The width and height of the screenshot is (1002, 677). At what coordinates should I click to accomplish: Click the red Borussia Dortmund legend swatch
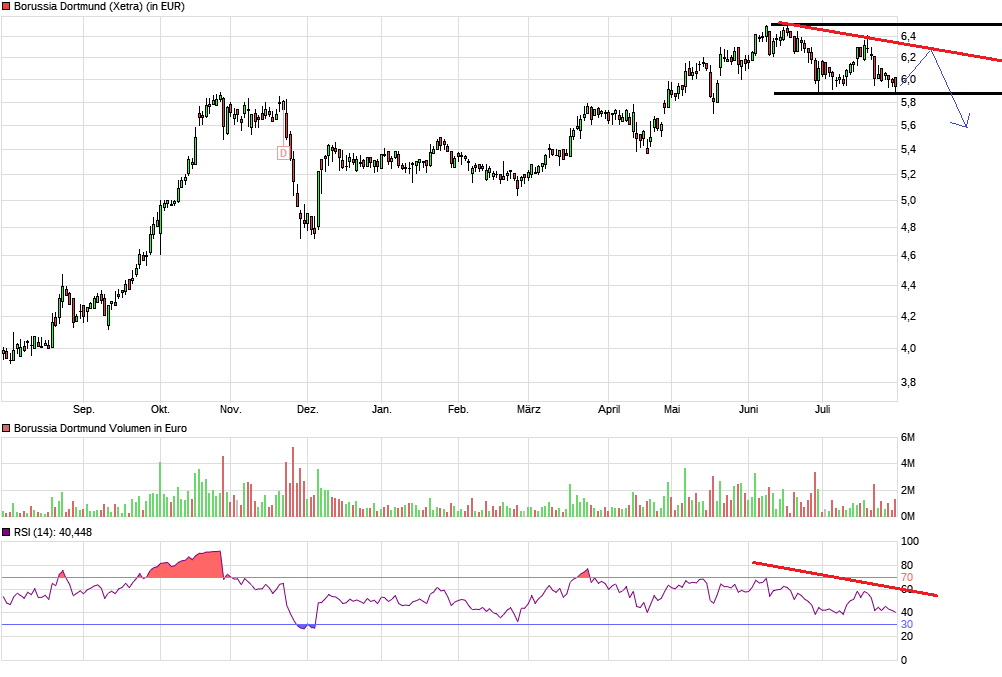[6, 6]
